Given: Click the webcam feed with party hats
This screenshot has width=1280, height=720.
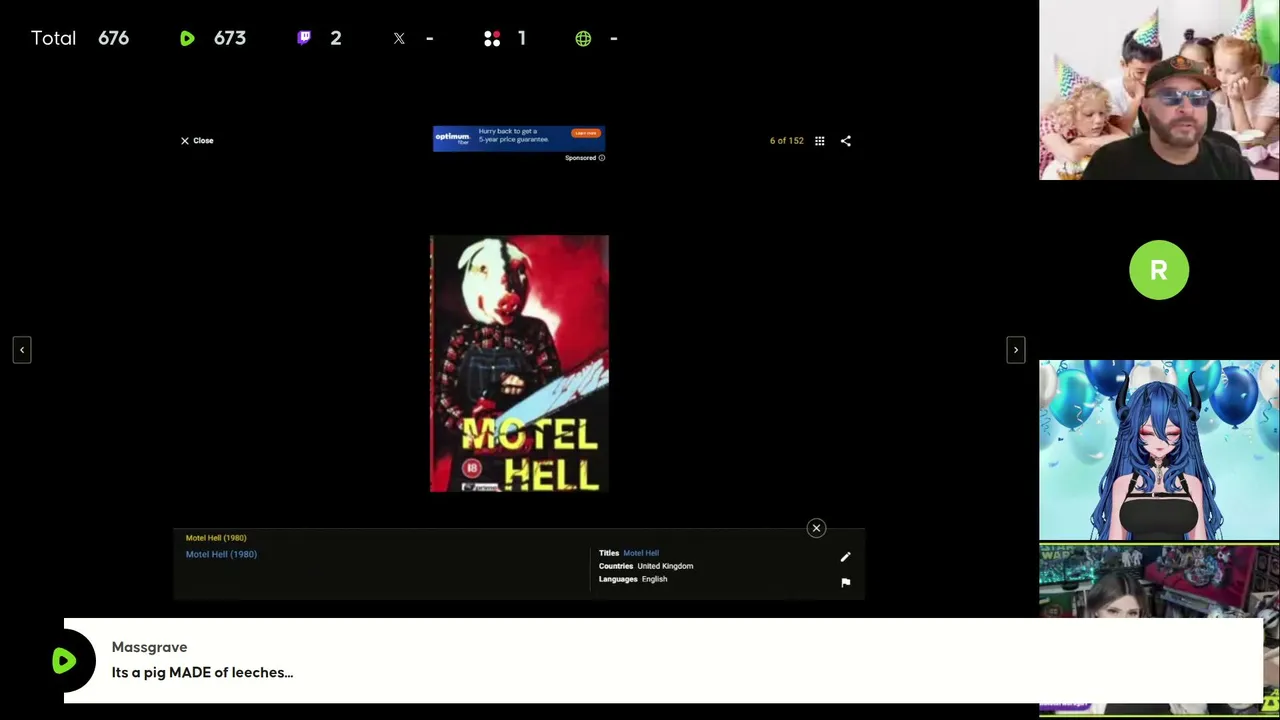Looking at the screenshot, I should pyautogui.click(x=1159, y=90).
